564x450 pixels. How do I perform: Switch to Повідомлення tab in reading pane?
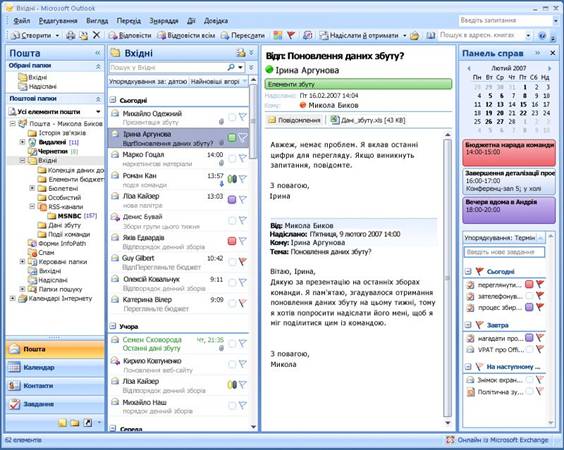pyautogui.click(x=294, y=120)
